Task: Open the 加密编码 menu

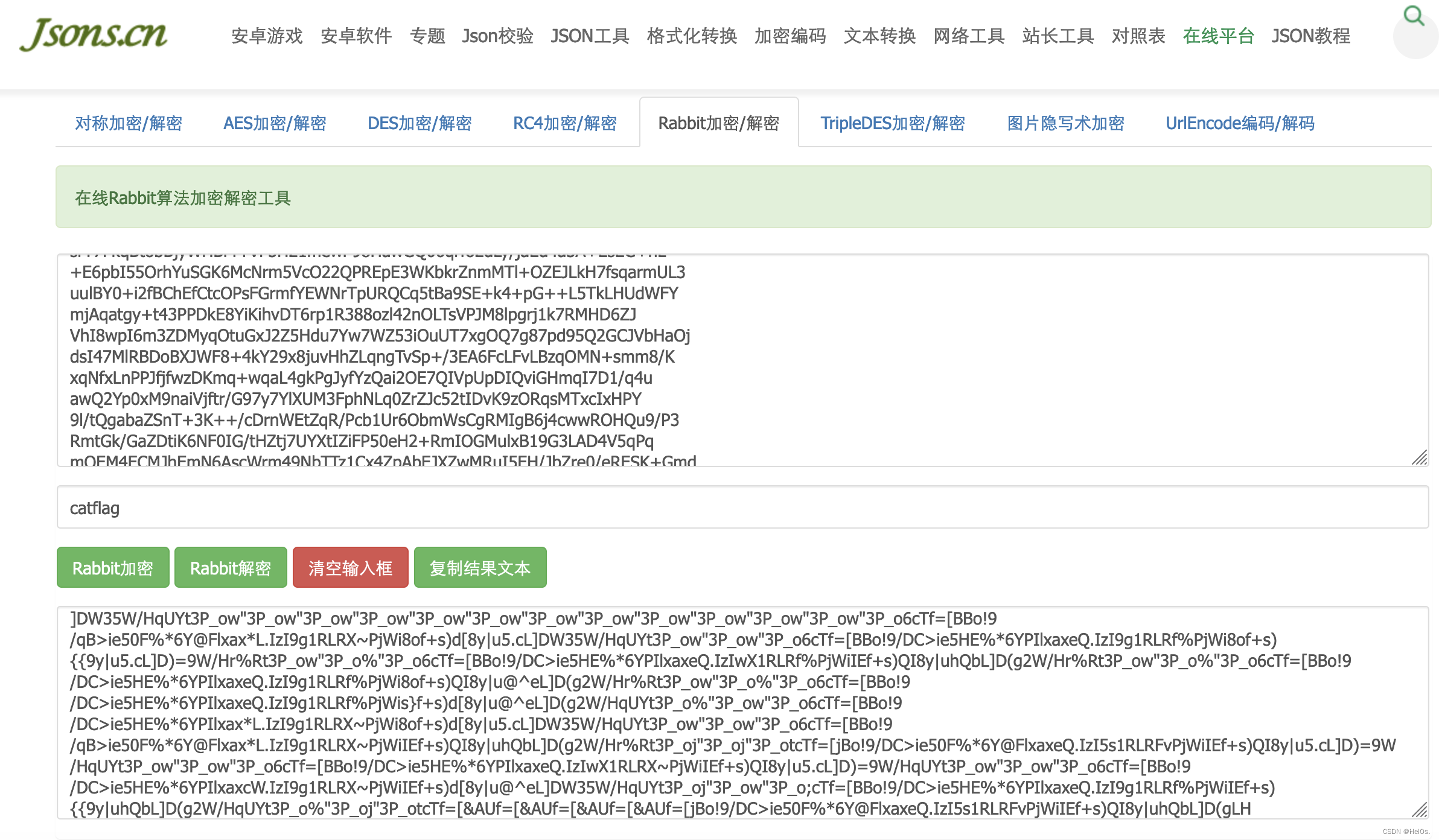Action: coord(790,36)
